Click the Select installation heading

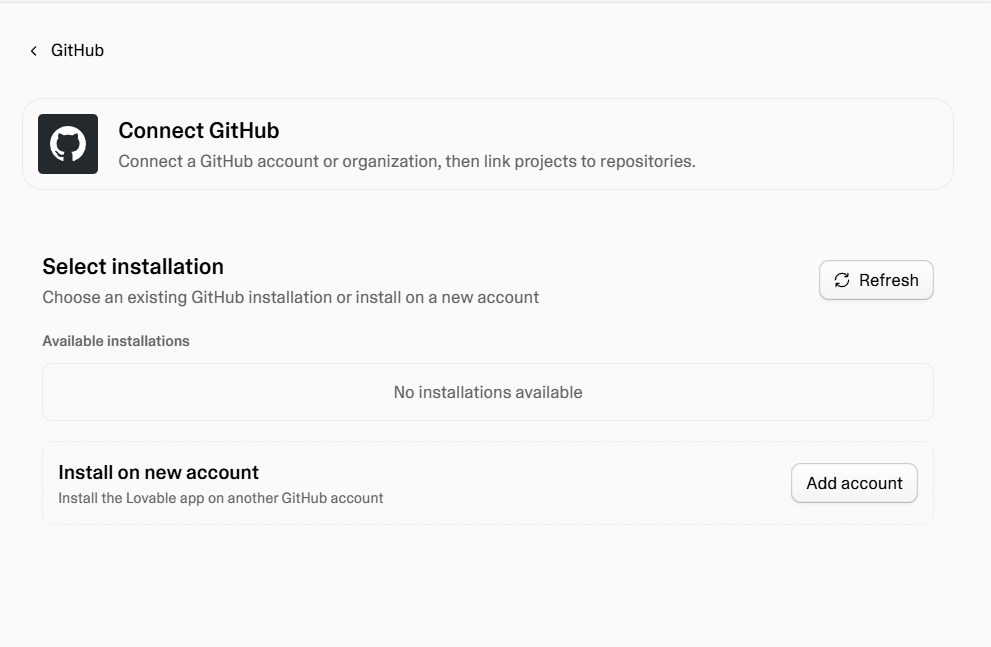pyautogui.click(x=133, y=267)
